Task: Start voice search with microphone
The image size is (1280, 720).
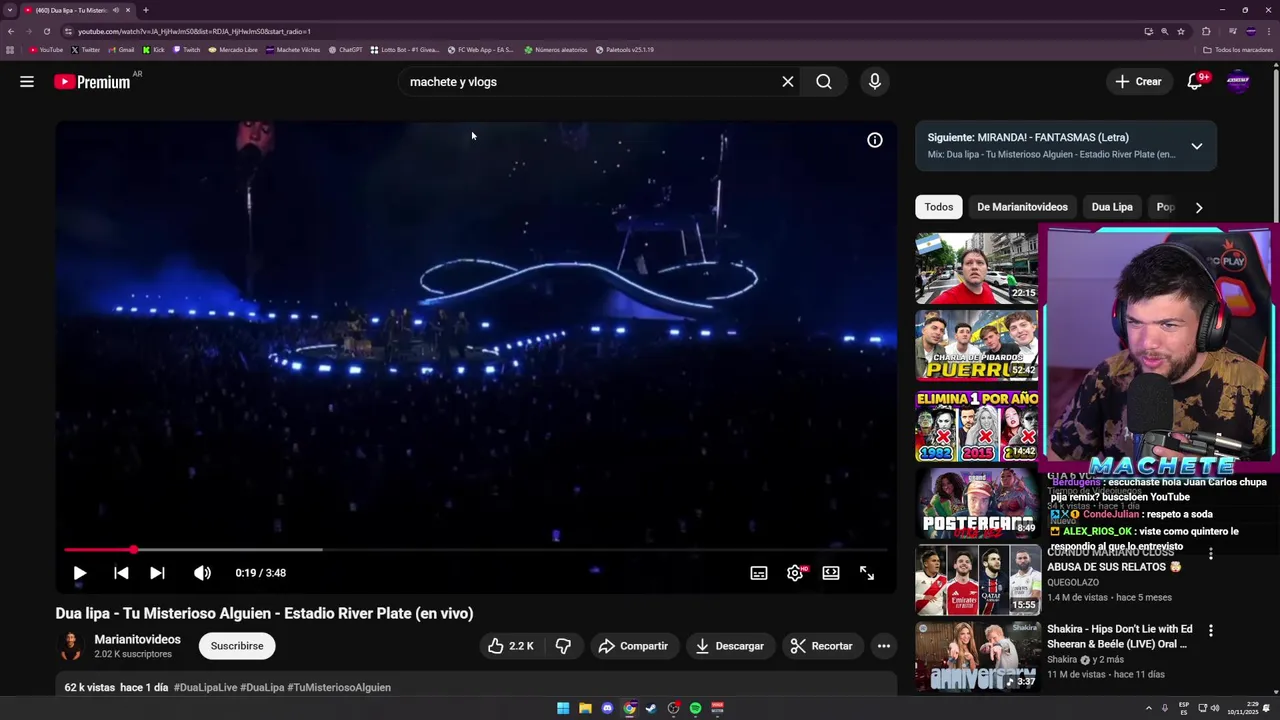Action: (x=875, y=82)
